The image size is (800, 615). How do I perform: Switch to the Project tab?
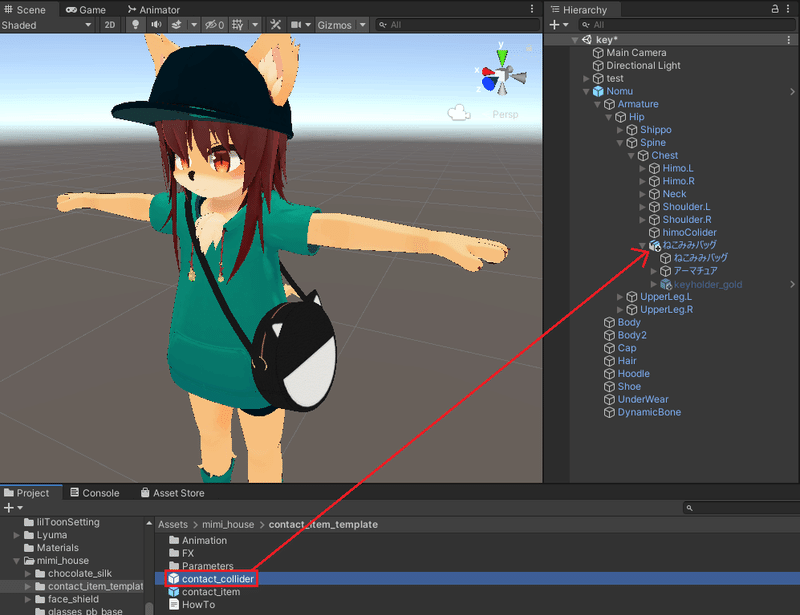[27, 493]
